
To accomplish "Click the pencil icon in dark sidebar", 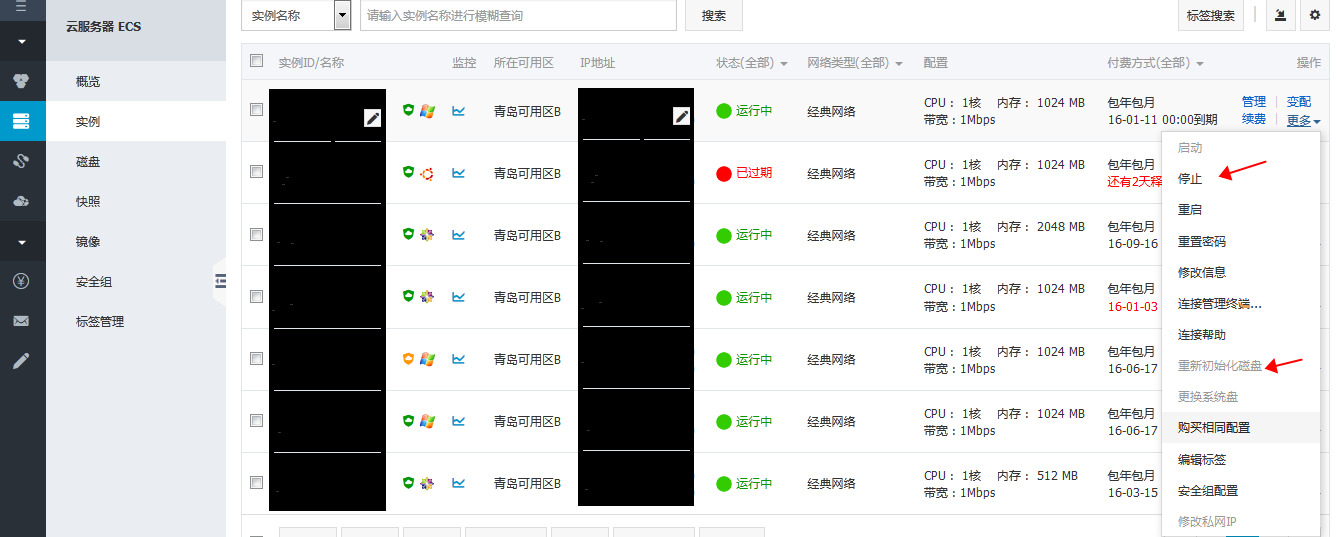I will 22,361.
